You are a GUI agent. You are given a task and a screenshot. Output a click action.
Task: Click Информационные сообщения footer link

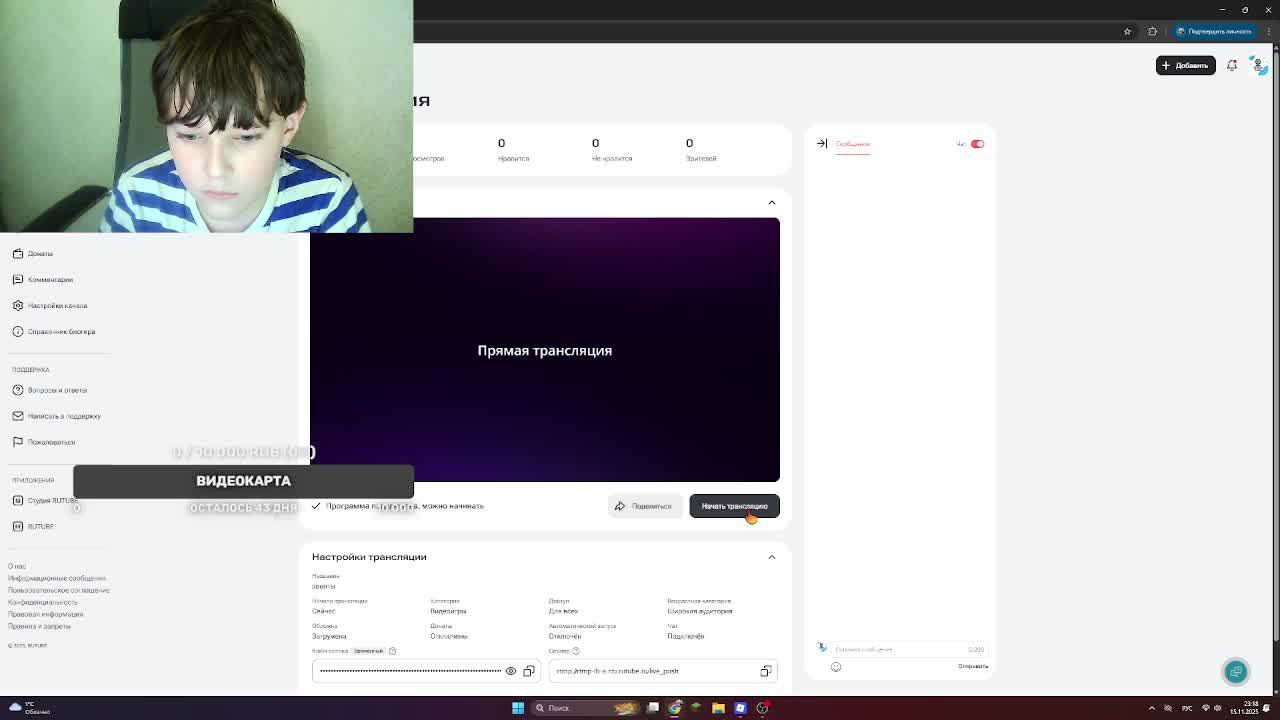(x=57, y=578)
